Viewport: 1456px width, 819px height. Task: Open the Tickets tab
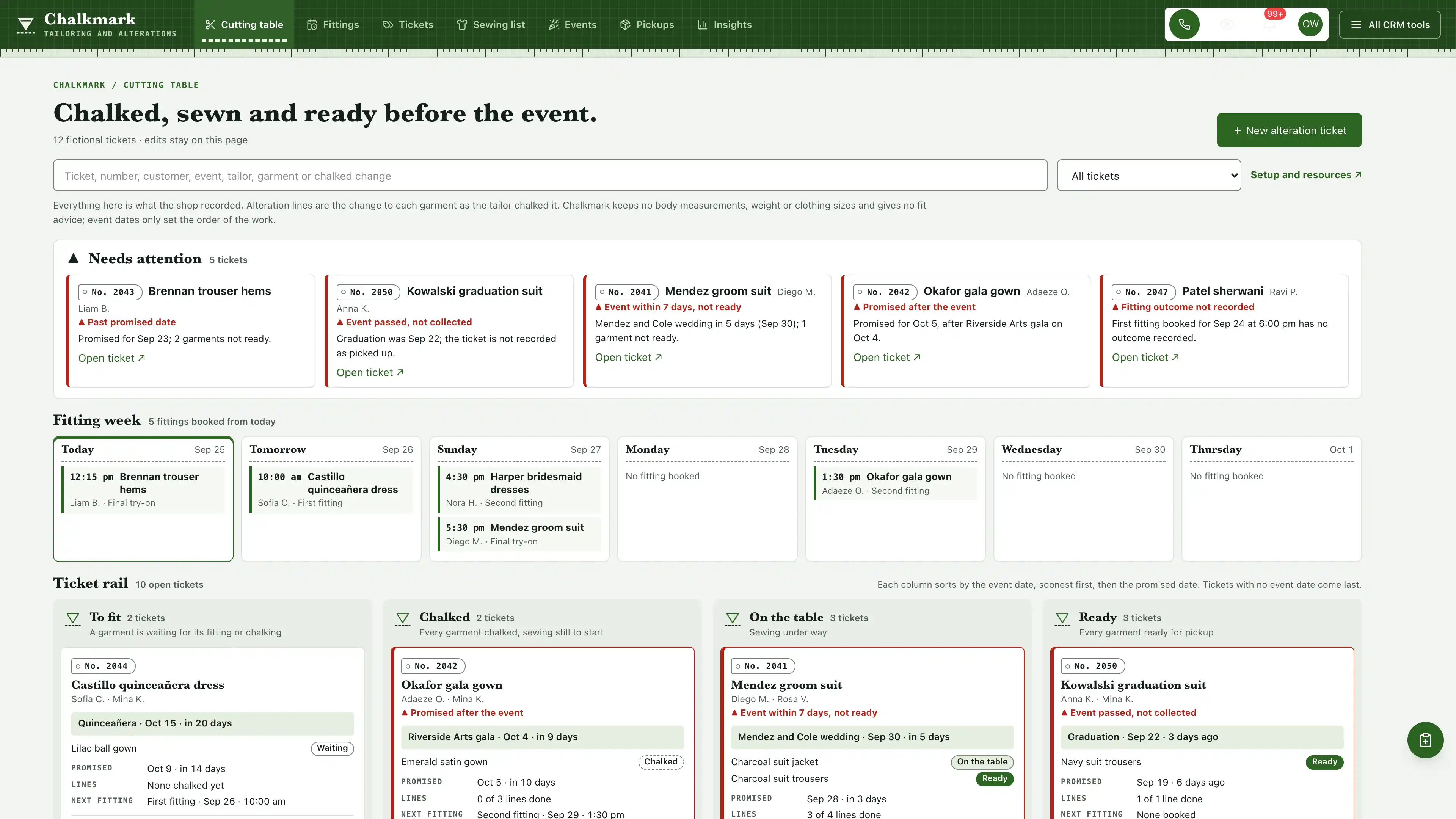tap(408, 24)
